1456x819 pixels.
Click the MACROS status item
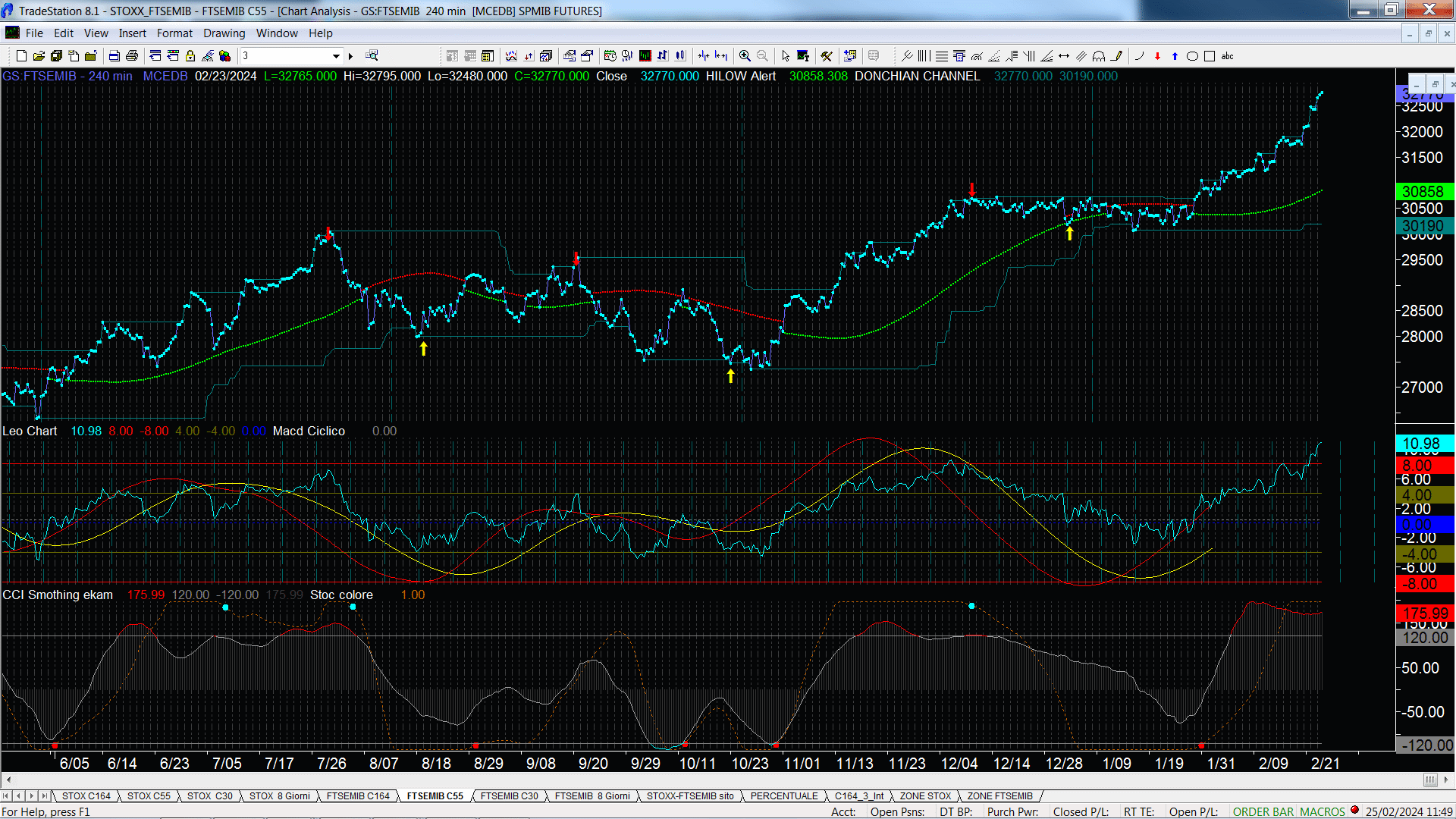[x=1323, y=811]
